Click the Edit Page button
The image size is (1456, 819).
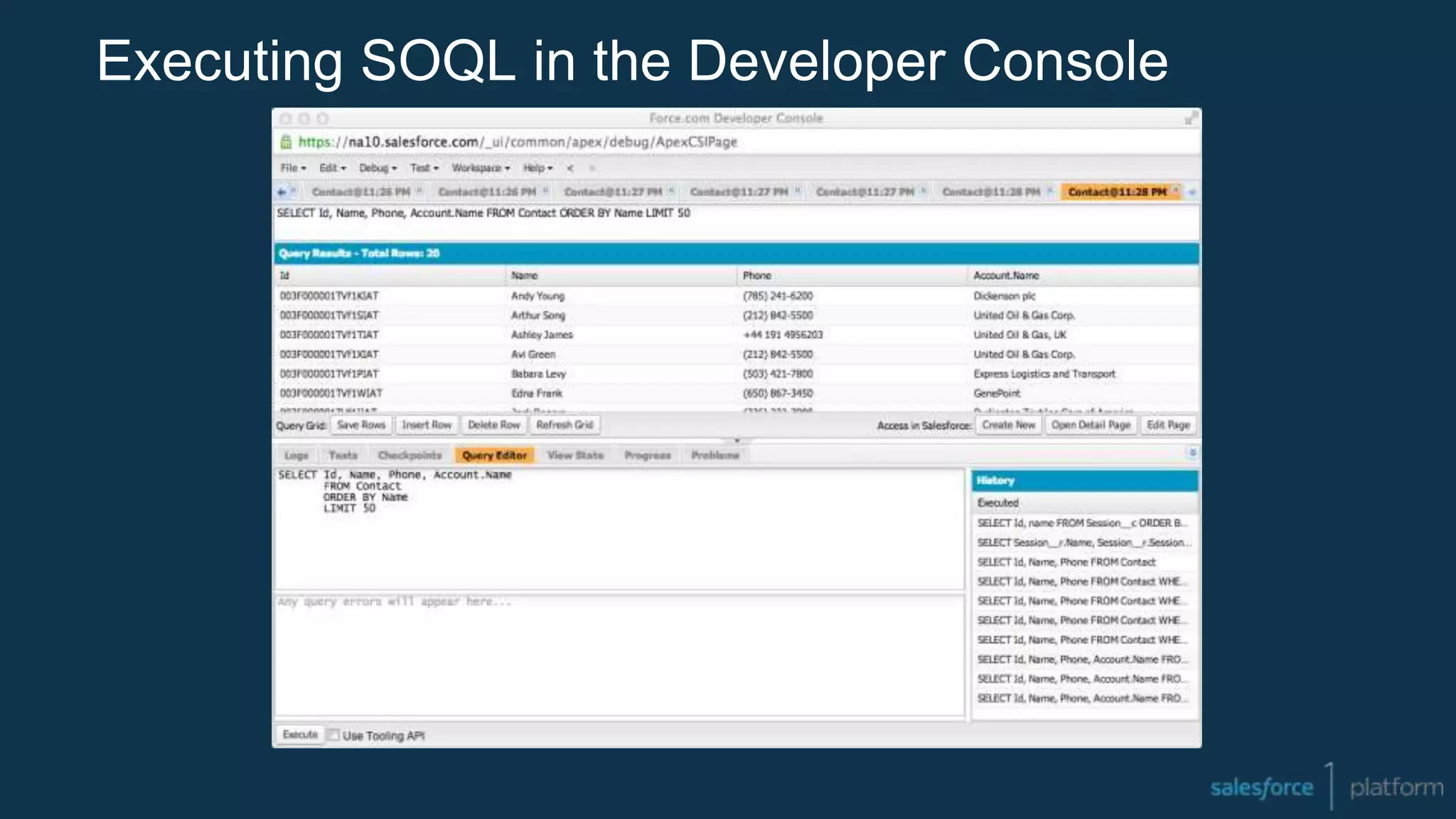point(1168,425)
